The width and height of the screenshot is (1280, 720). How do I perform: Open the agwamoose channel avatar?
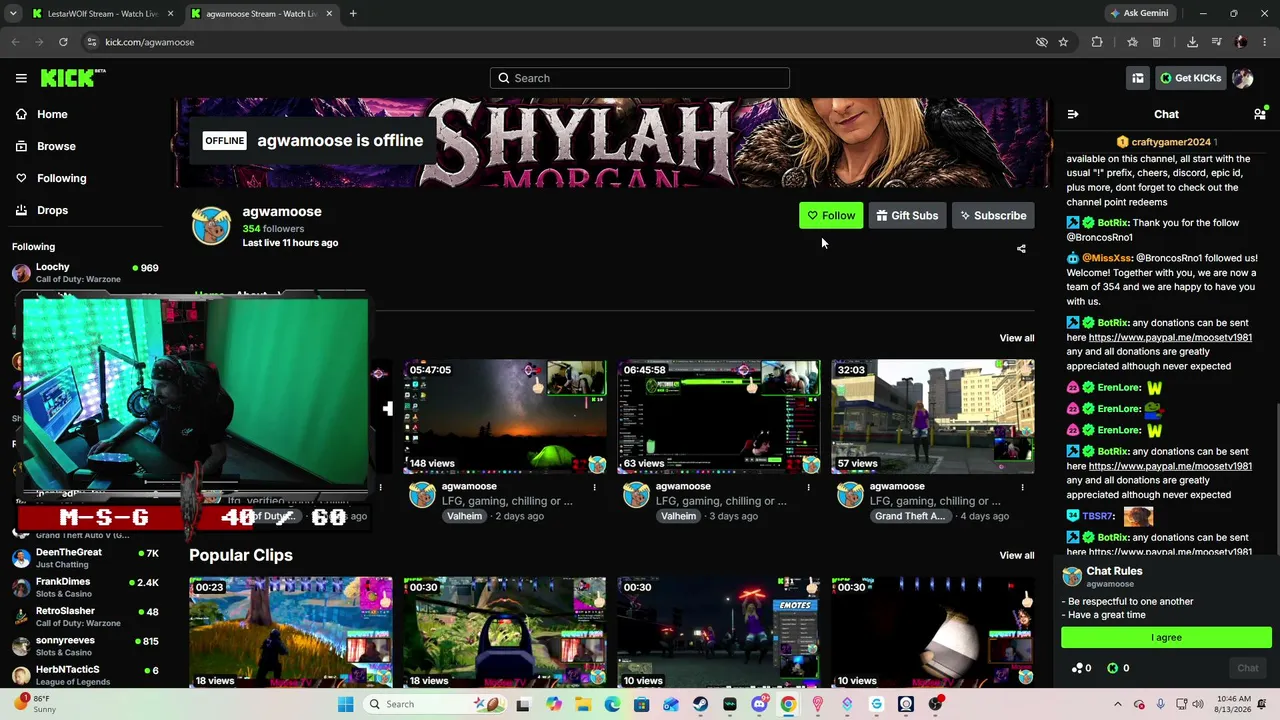click(211, 226)
